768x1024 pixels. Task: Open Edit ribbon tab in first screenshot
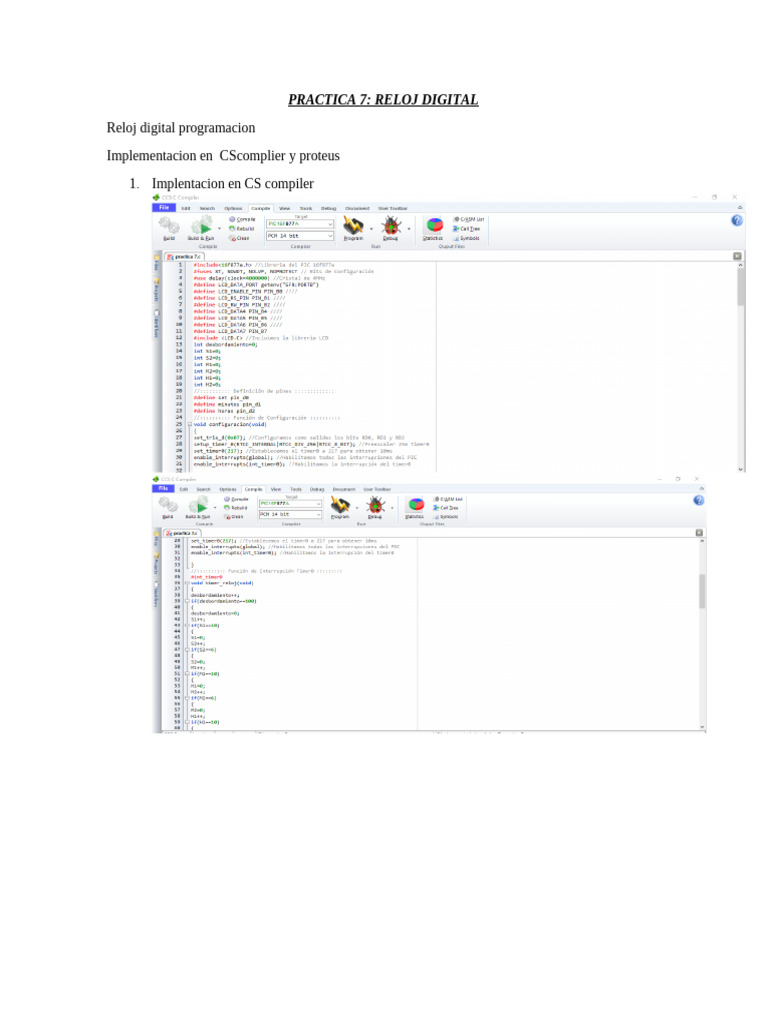click(185, 208)
